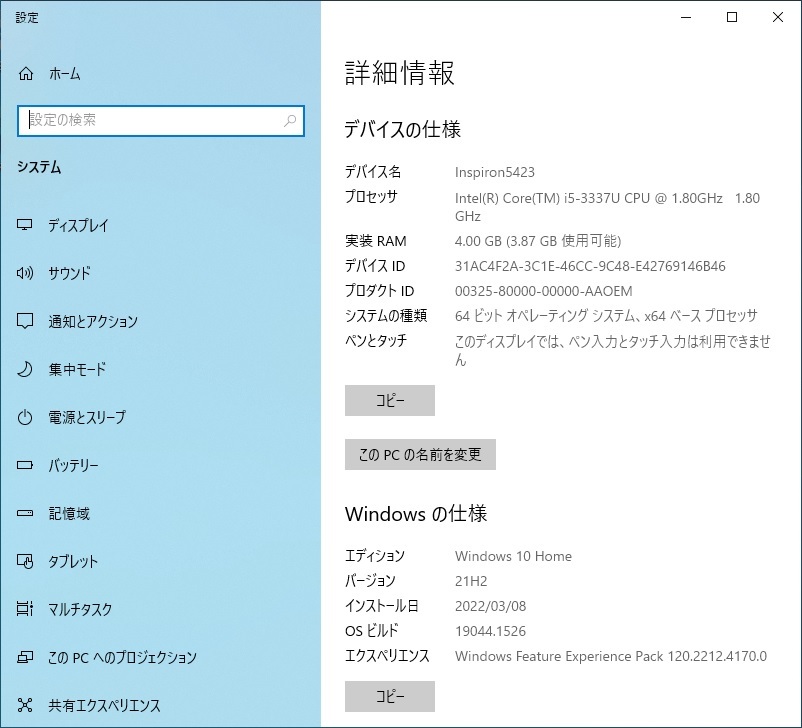Select OS build 19044.1526
Screen dimensions: 802x728
pyautogui.click(x=491, y=631)
